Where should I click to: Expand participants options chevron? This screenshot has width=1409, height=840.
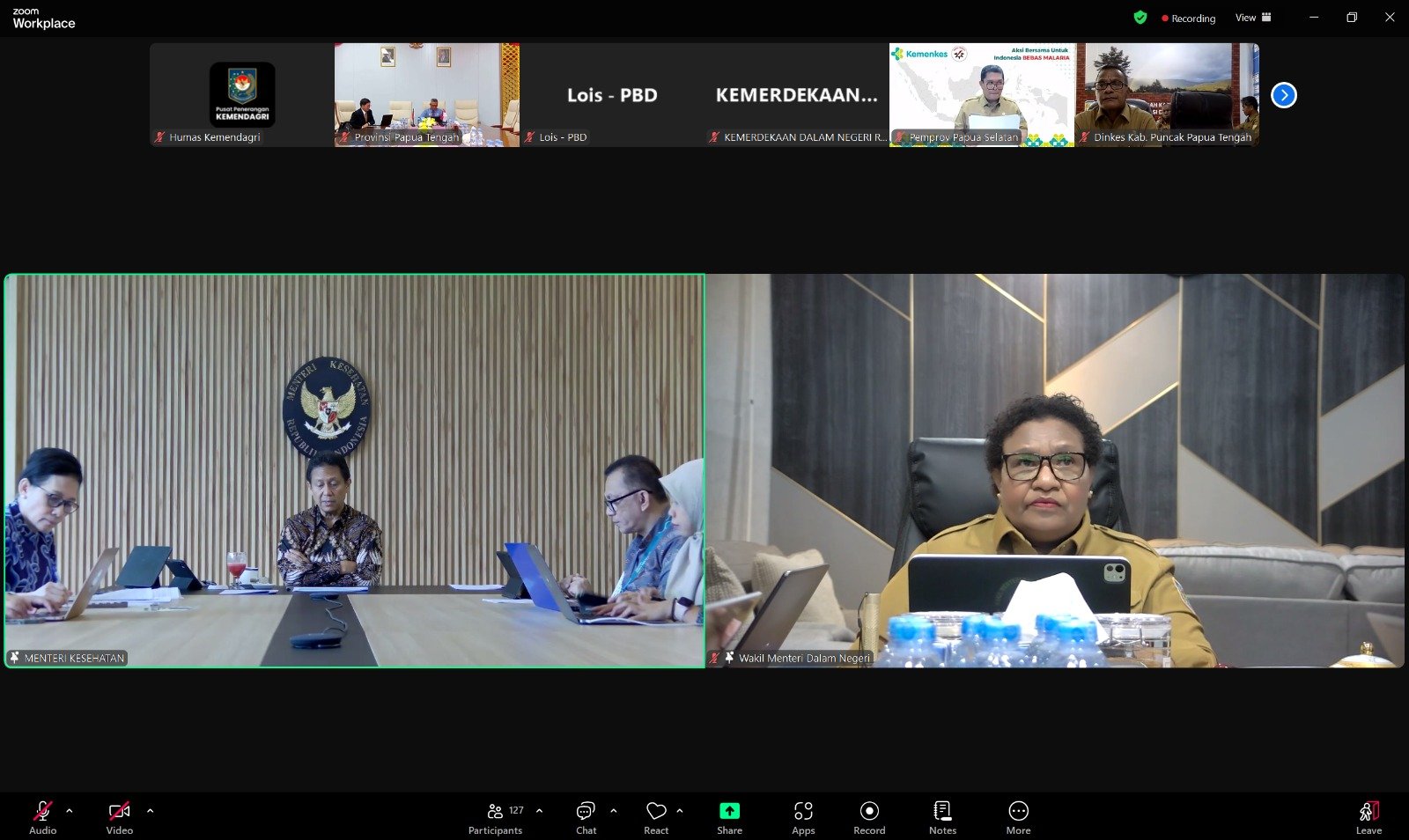coord(539,811)
